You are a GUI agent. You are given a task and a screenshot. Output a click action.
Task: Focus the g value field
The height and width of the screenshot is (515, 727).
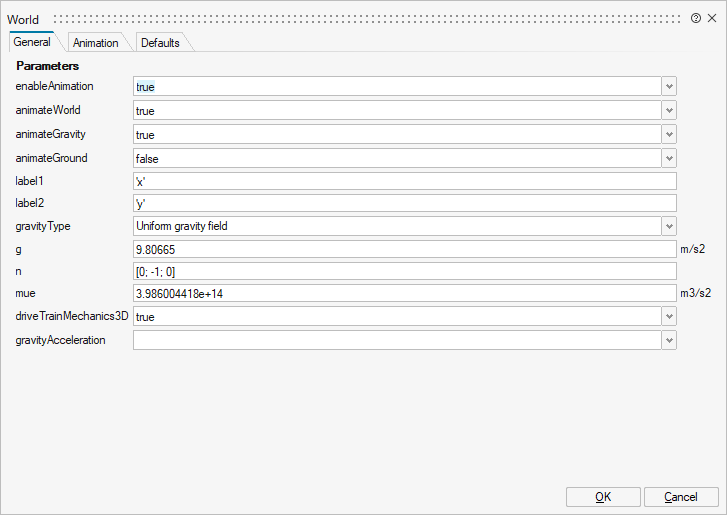[x=405, y=249]
